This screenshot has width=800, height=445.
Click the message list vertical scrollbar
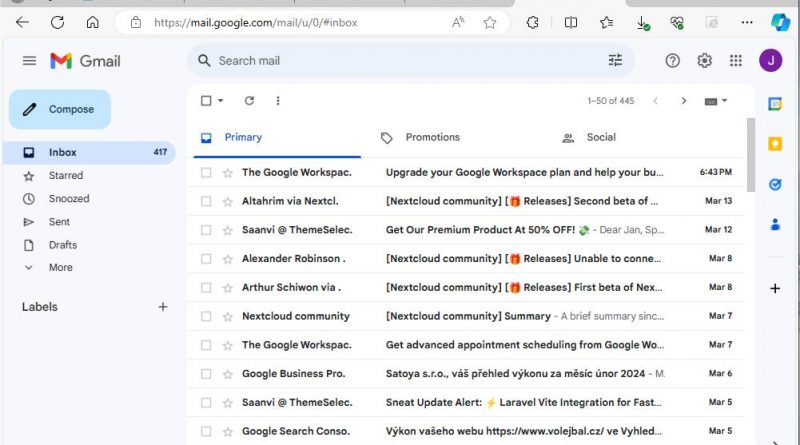(x=751, y=155)
